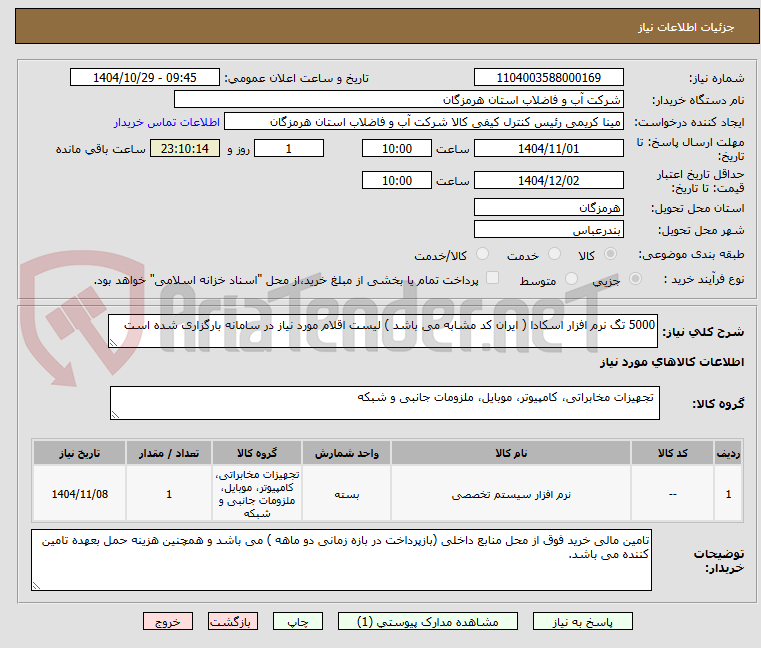This screenshot has width=761, height=648.
Task: Click the ردیف column header
Action: (728, 453)
